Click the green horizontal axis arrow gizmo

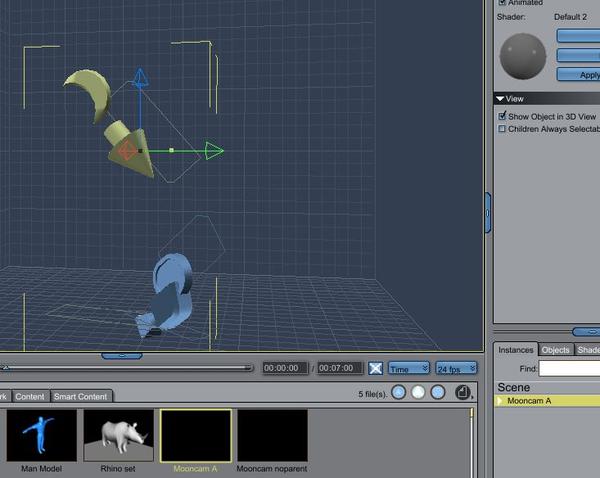point(214,151)
